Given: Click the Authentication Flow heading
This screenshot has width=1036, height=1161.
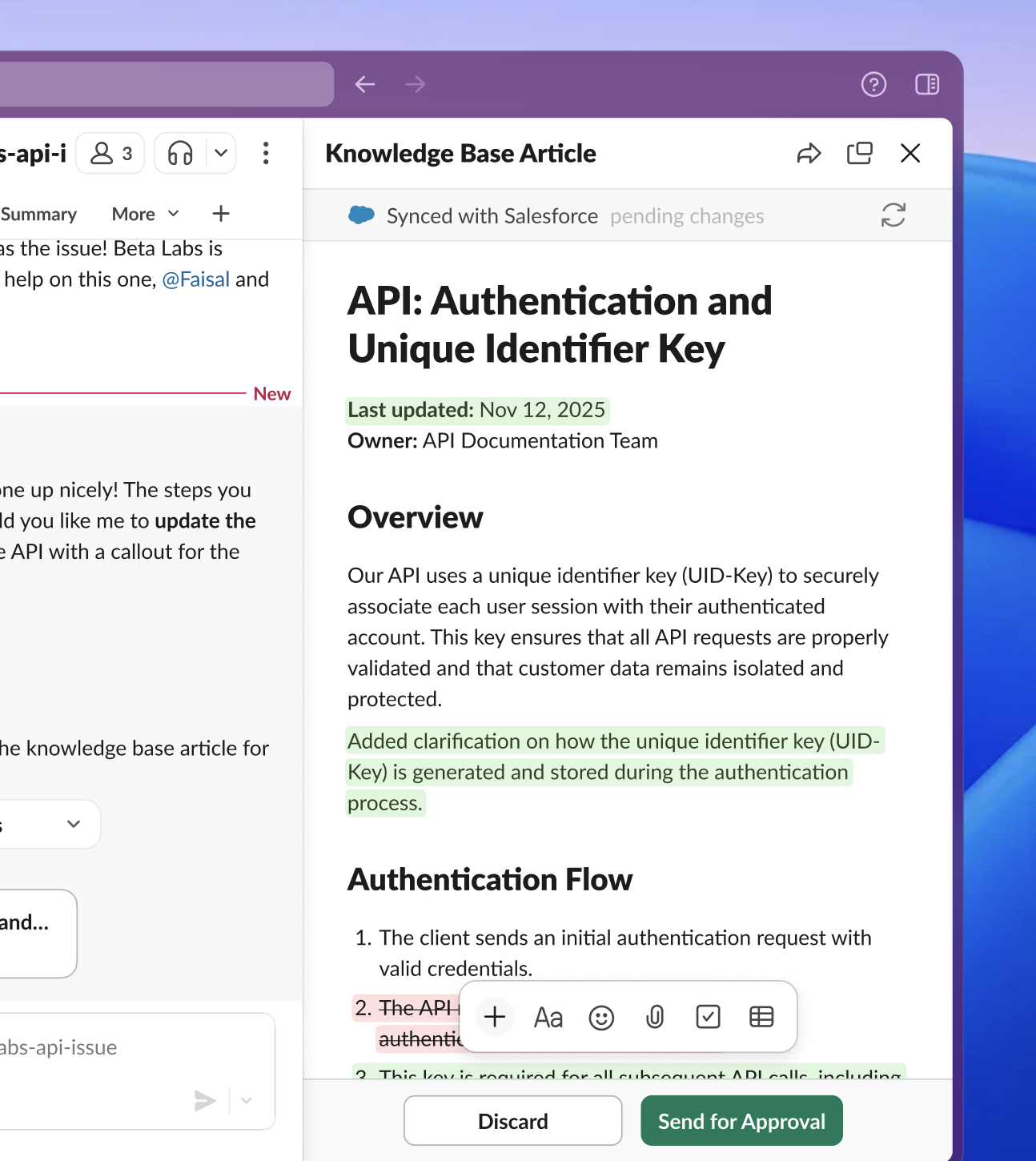Looking at the screenshot, I should click(490, 879).
